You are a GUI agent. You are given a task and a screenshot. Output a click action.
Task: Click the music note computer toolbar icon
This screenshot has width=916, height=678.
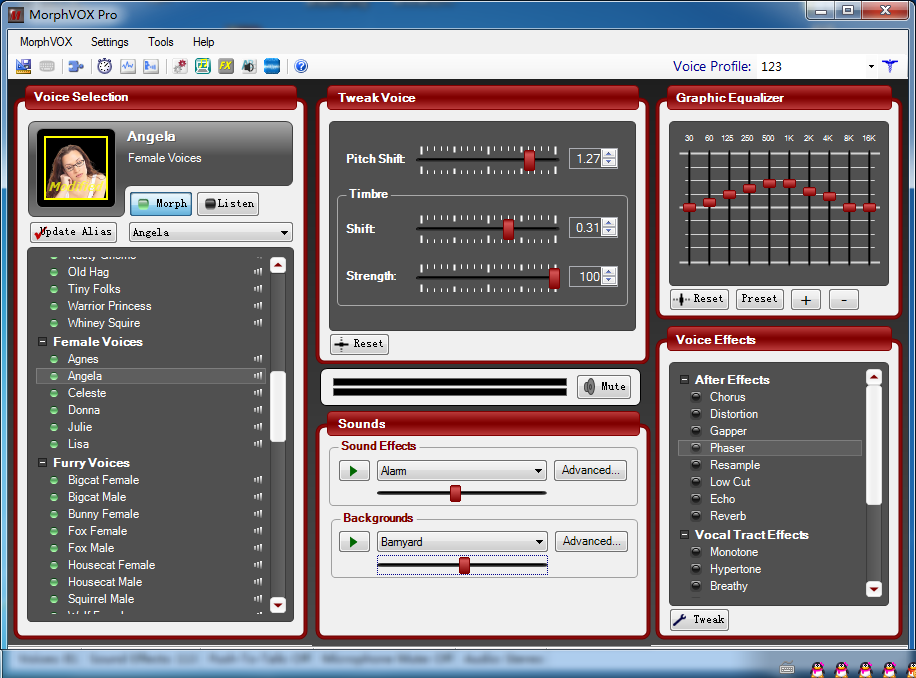203,66
